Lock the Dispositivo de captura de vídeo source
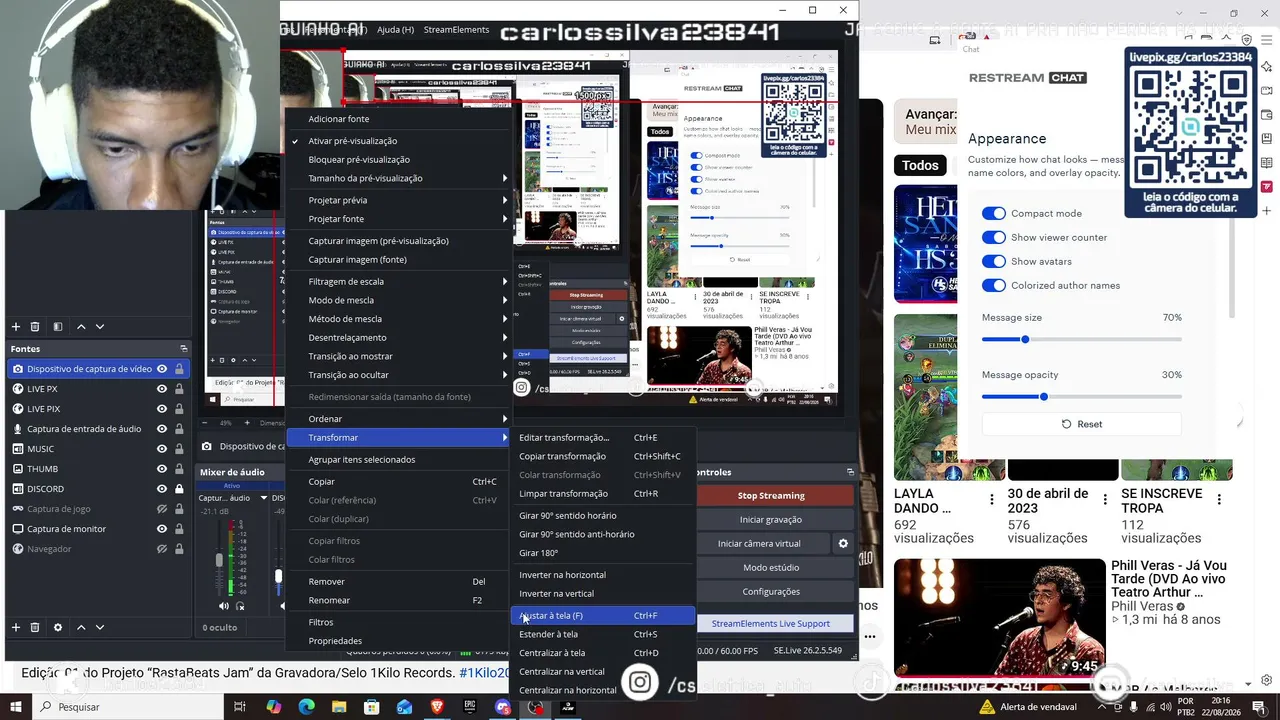The height and width of the screenshot is (720, 1280). (179, 369)
